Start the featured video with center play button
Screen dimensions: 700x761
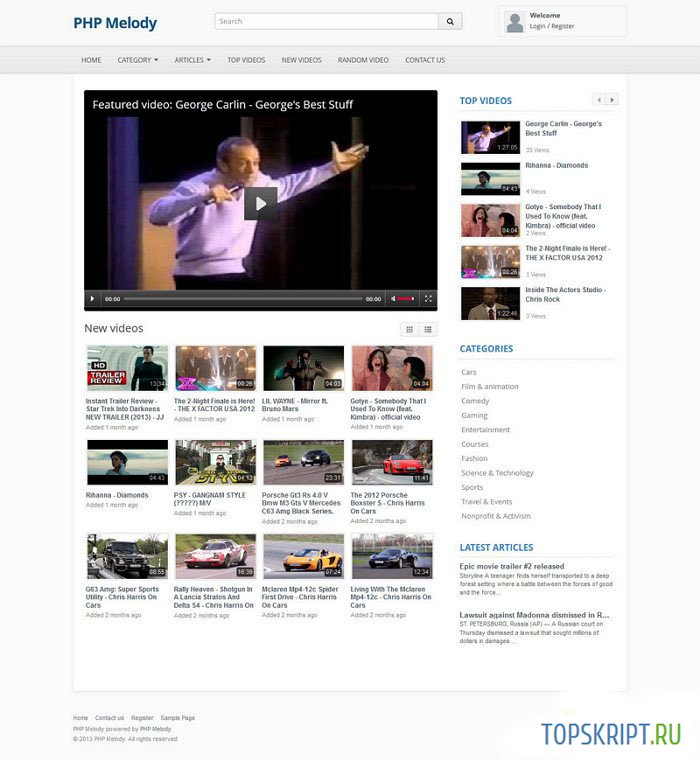pos(261,203)
